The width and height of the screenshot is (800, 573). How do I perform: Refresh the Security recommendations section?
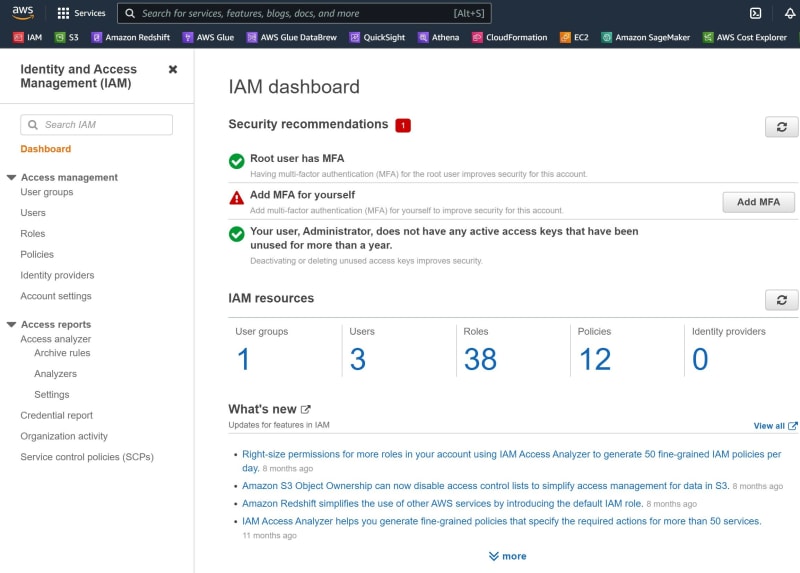click(781, 127)
